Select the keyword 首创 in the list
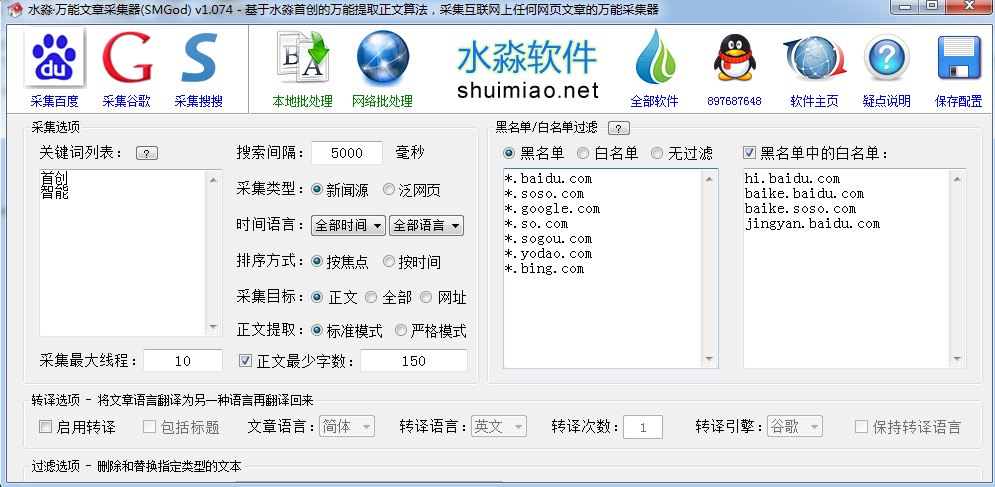The image size is (995, 487). click(x=54, y=178)
